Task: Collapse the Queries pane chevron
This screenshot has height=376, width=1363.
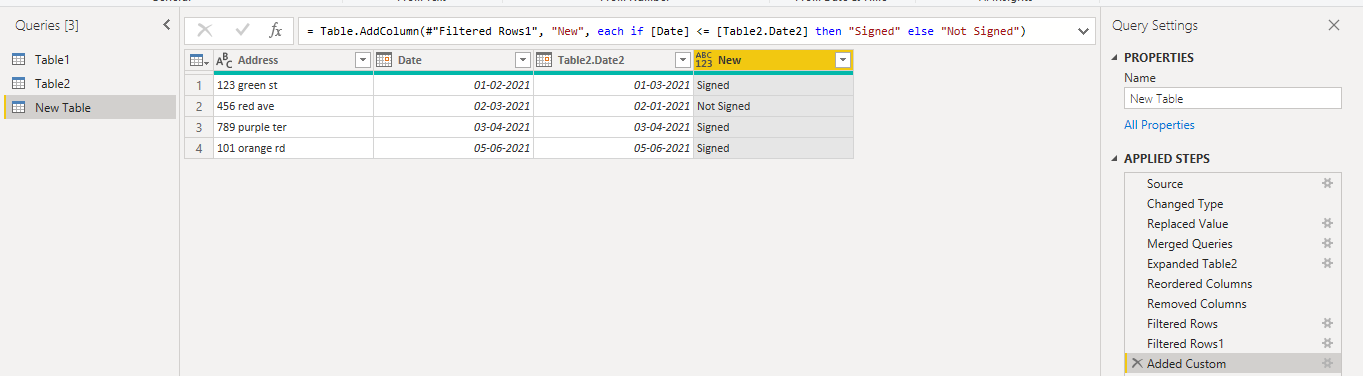Action: [166, 25]
